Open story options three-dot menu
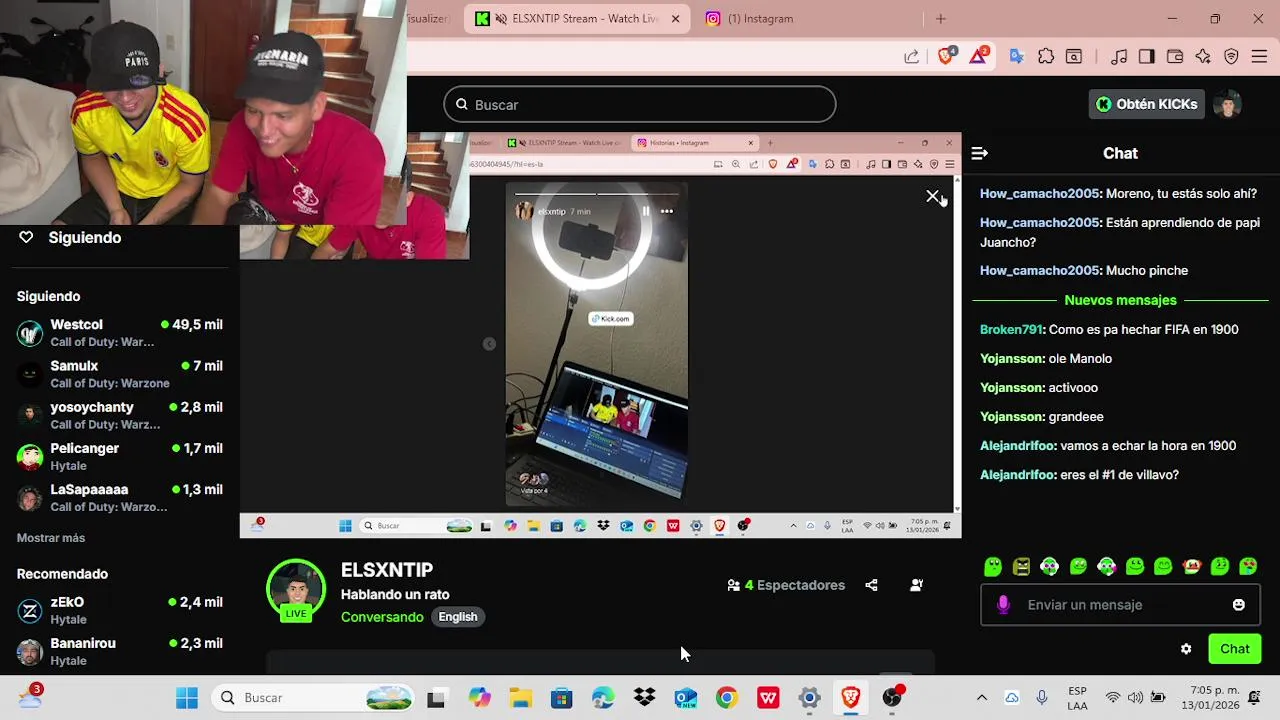Viewport: 1280px width, 720px height. tap(667, 211)
